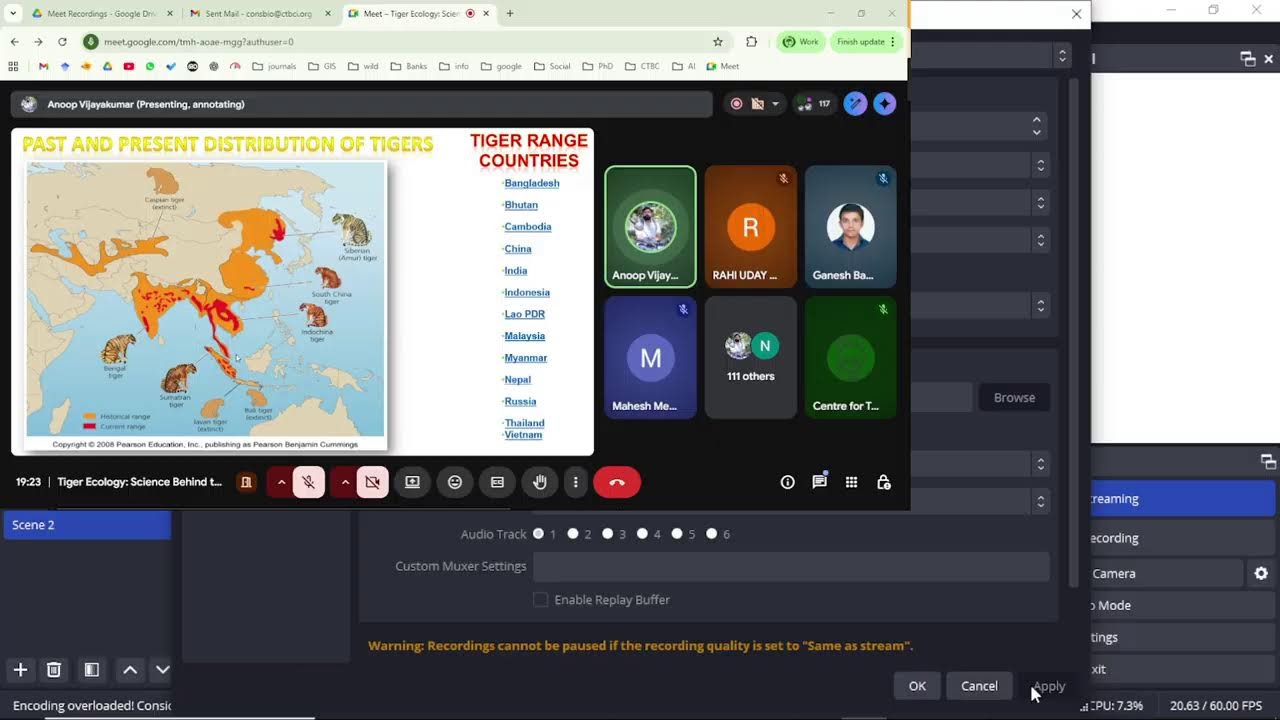1280x720 pixels.
Task: Click the Bangladesh link on the slide
Action: [532, 183]
